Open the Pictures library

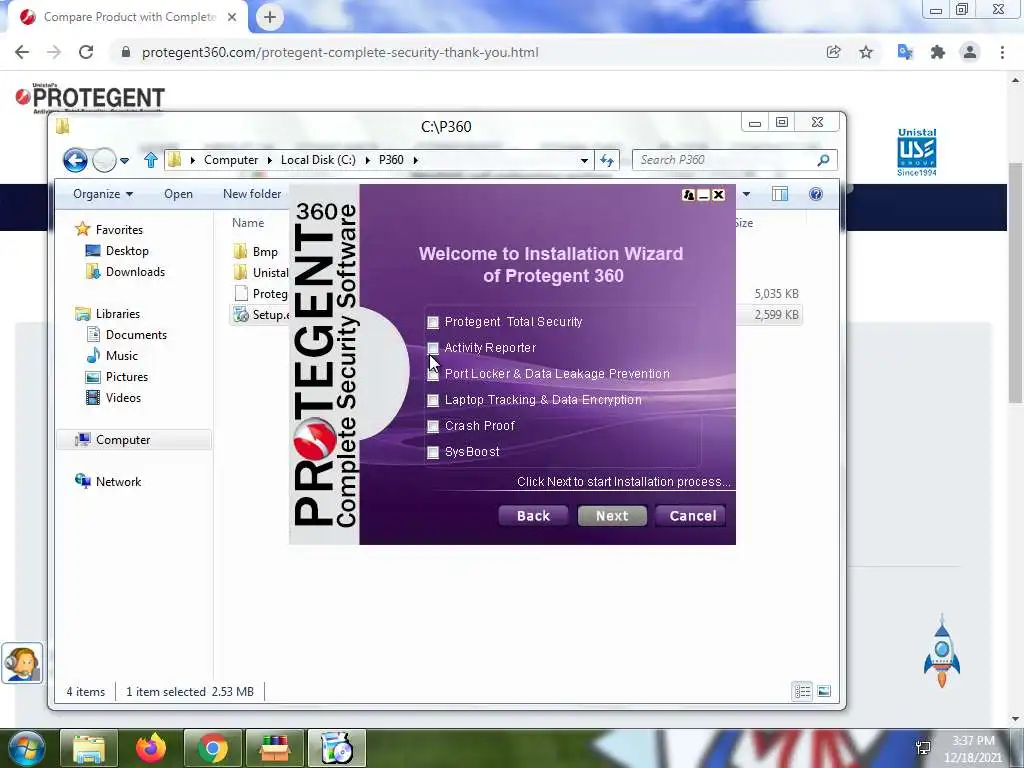127,377
